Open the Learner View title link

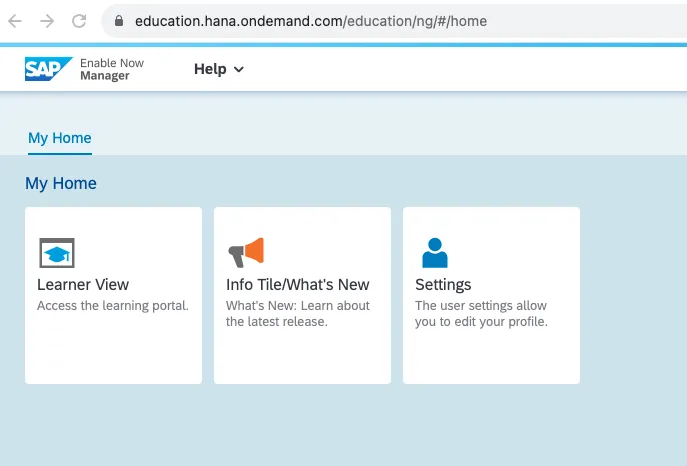83,285
